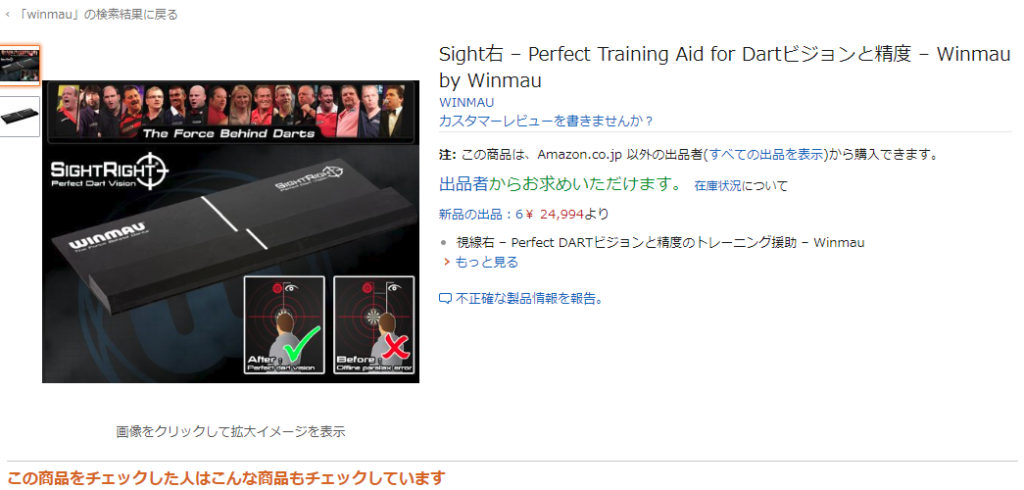Click the speech bubble report icon
Viewport: 1024px width, 490px height.
445,299
